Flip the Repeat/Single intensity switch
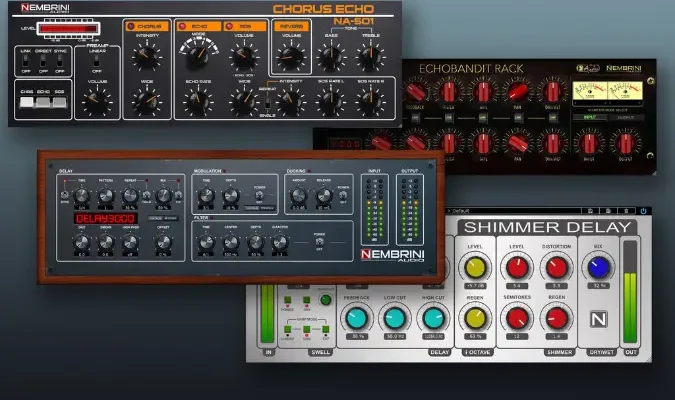675x400 pixels. pyautogui.click(x=269, y=103)
